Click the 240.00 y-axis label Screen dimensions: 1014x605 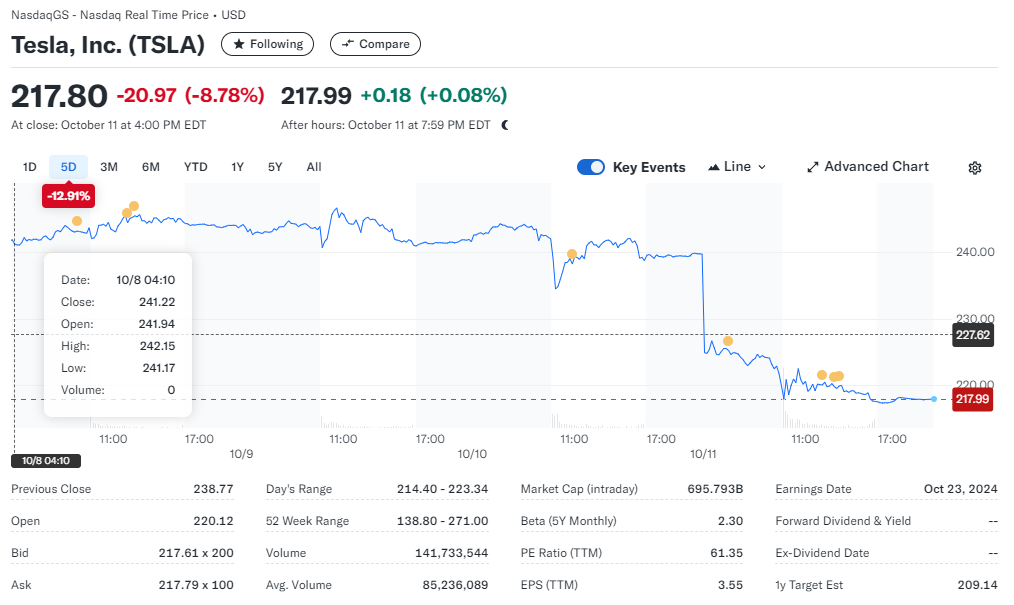click(975, 252)
